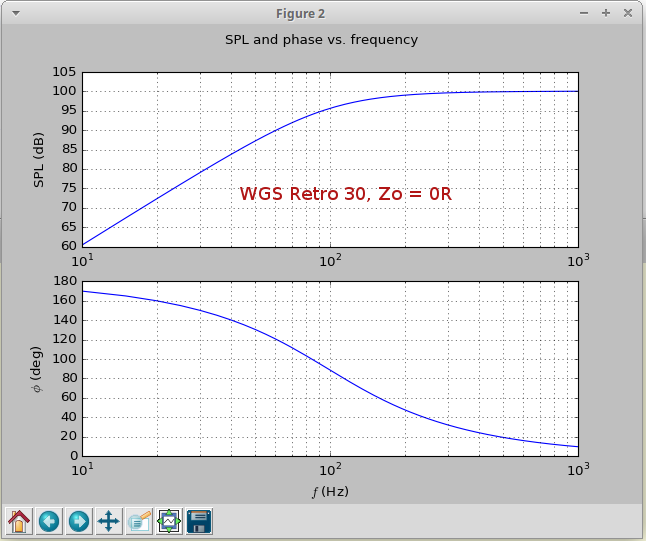Click the 'SPL (dB)' axis label
This screenshot has height=541, width=646.
pyautogui.click(x=38, y=160)
